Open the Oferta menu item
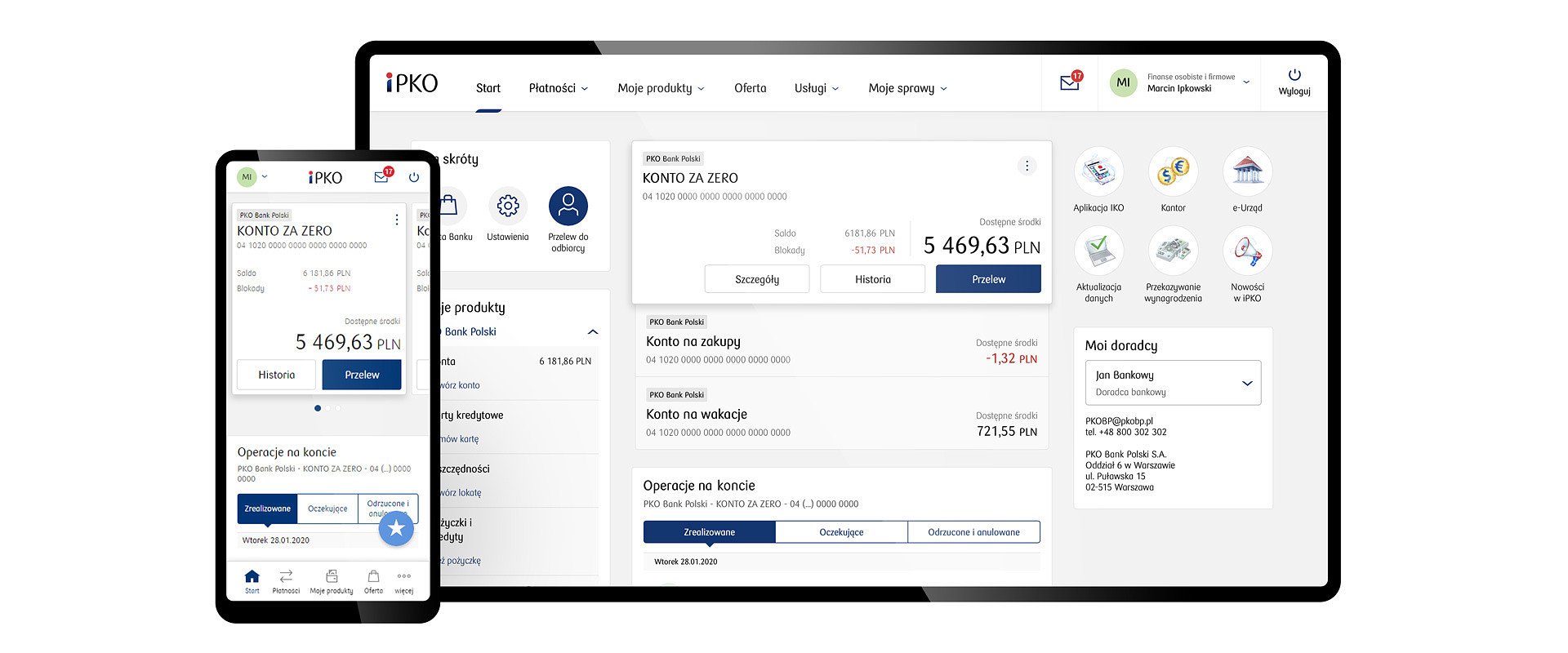Image resolution: width=1568 pixels, height=653 pixels. 750,88
